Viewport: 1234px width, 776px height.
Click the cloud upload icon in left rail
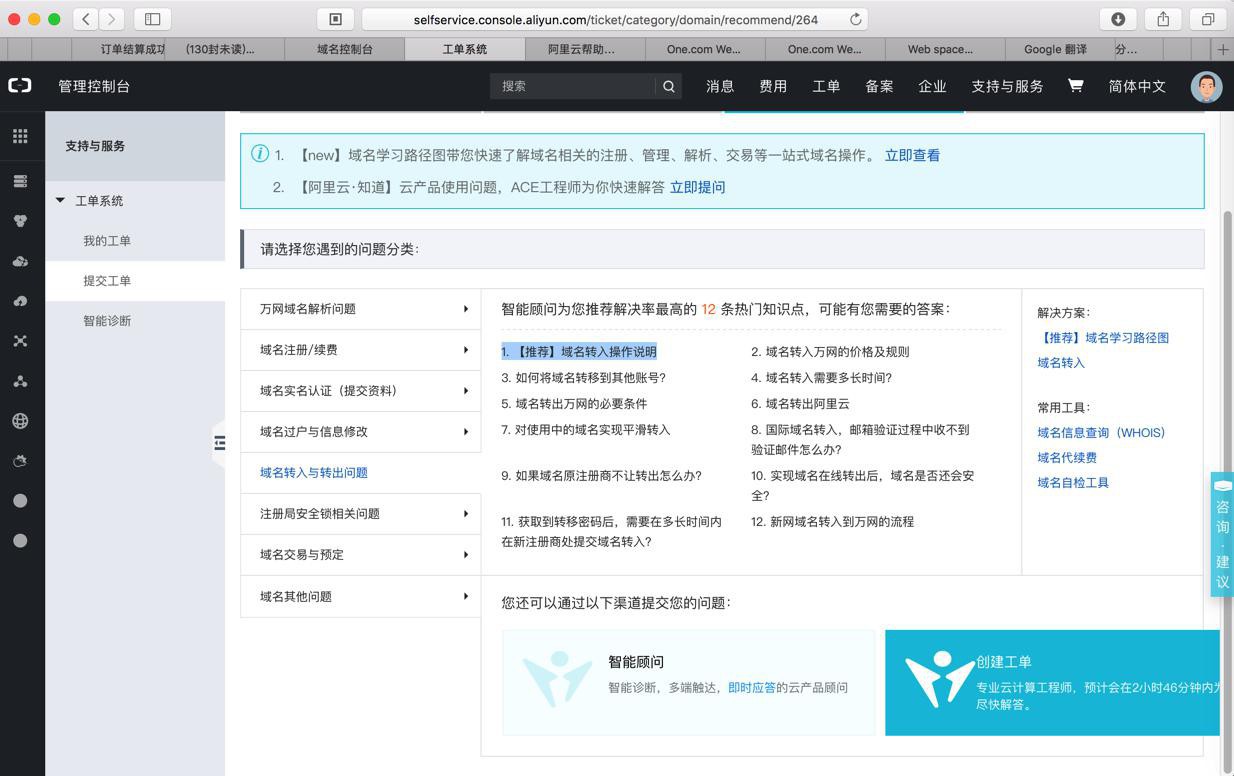20,301
